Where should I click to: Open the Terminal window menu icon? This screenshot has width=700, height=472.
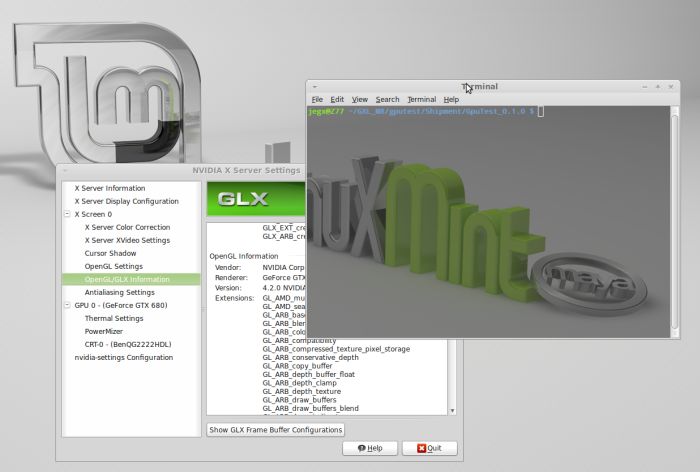(x=315, y=87)
